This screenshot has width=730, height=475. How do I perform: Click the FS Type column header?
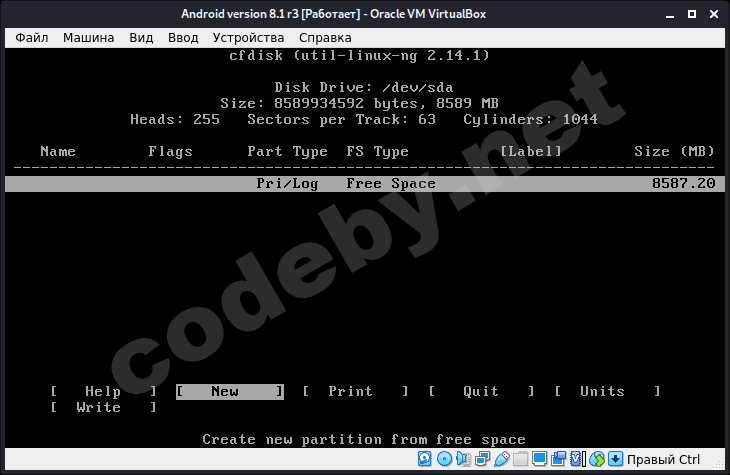(x=377, y=151)
